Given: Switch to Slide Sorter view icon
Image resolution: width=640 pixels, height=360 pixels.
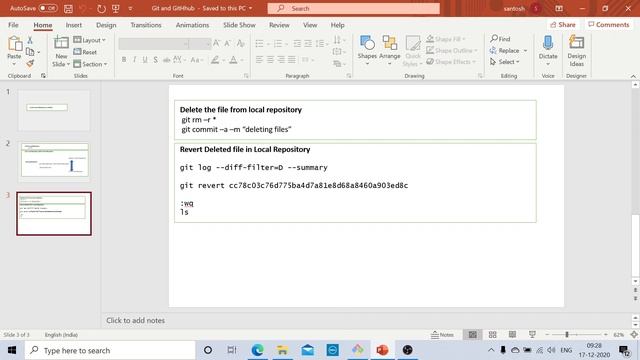Looking at the screenshot, I should click(492, 335).
